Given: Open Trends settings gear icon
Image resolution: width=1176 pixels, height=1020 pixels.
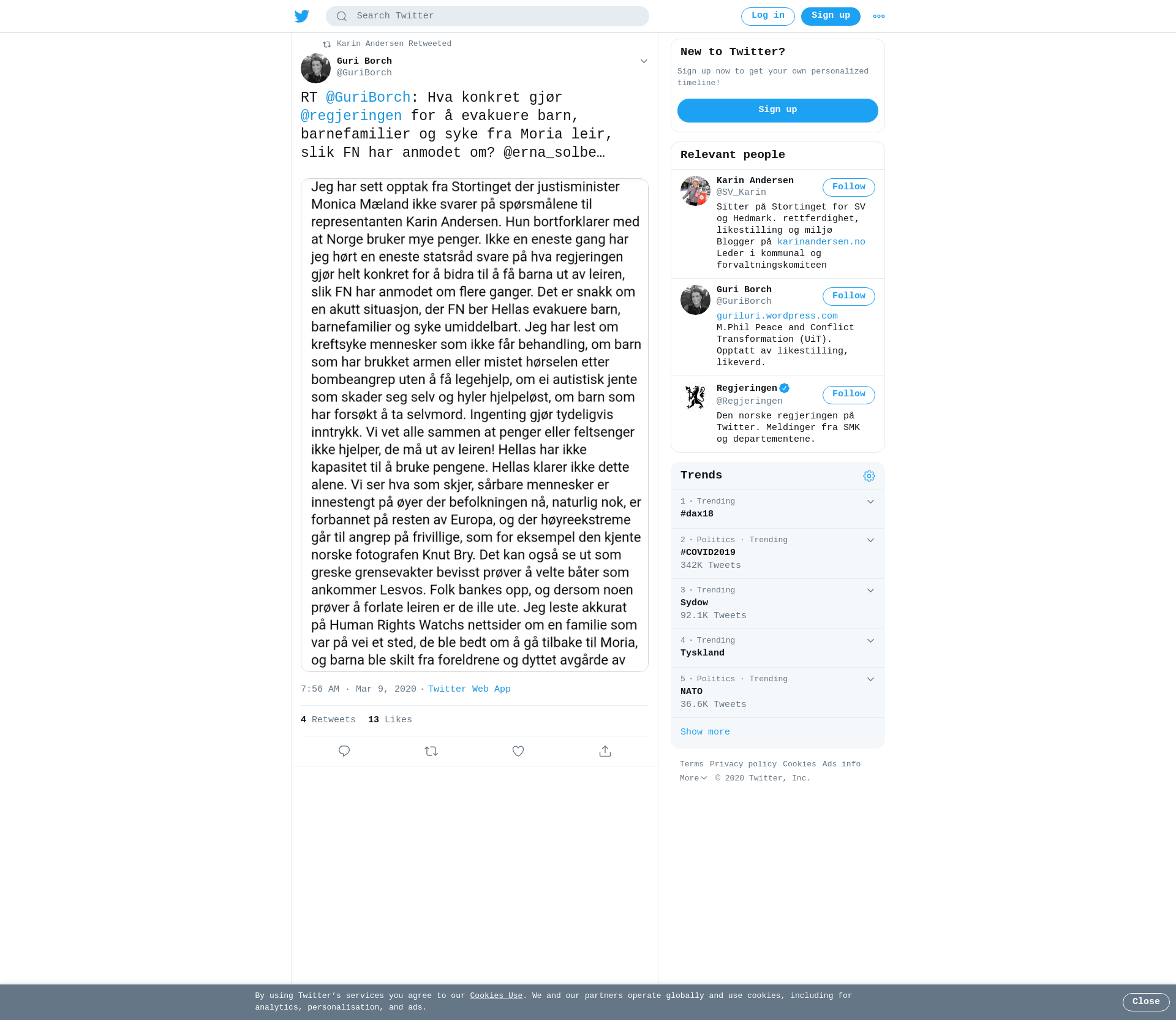Looking at the screenshot, I should [869, 476].
